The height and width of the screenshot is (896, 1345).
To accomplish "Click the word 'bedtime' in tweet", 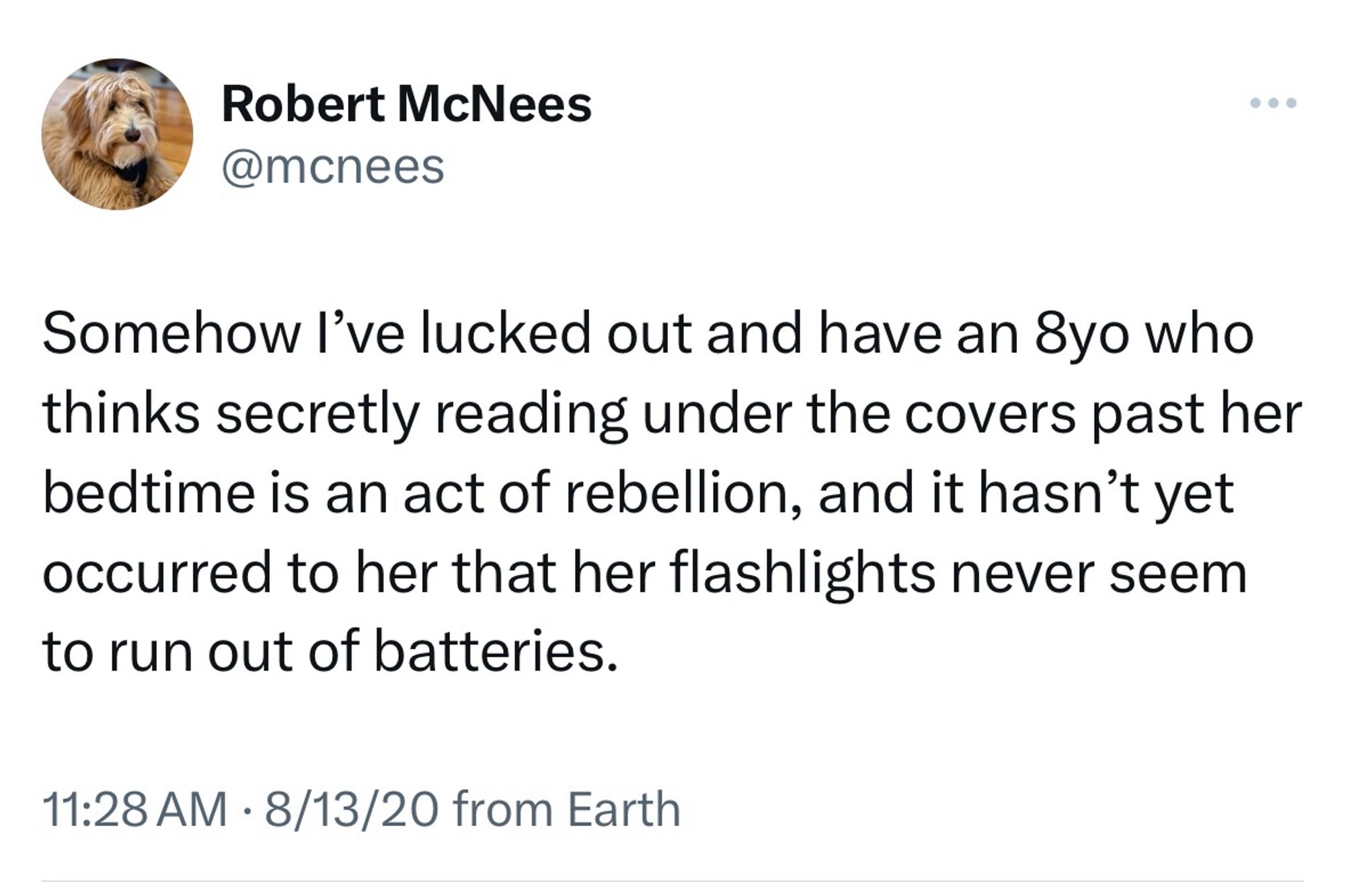I will 149,493.
